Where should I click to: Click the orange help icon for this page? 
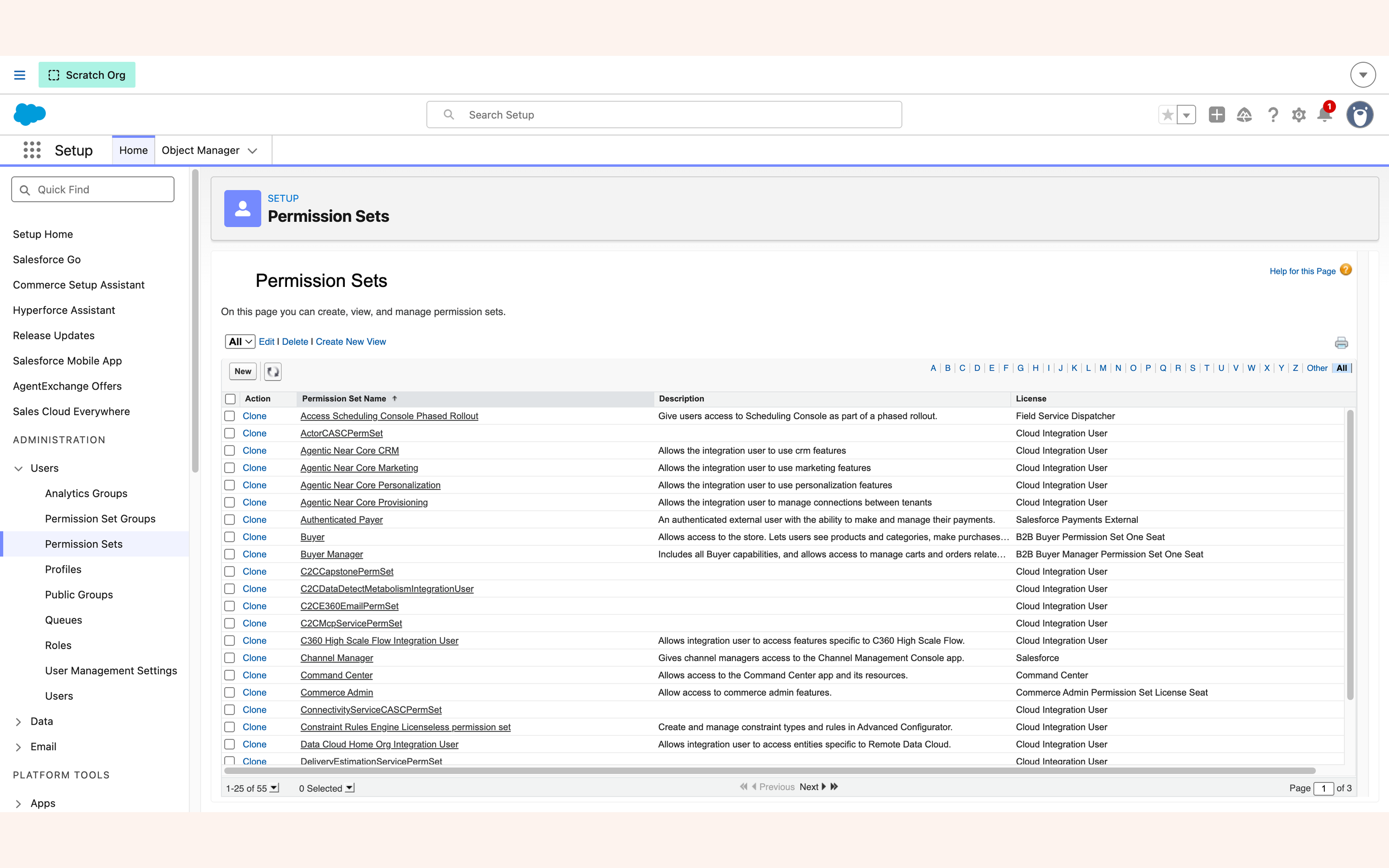click(x=1346, y=270)
